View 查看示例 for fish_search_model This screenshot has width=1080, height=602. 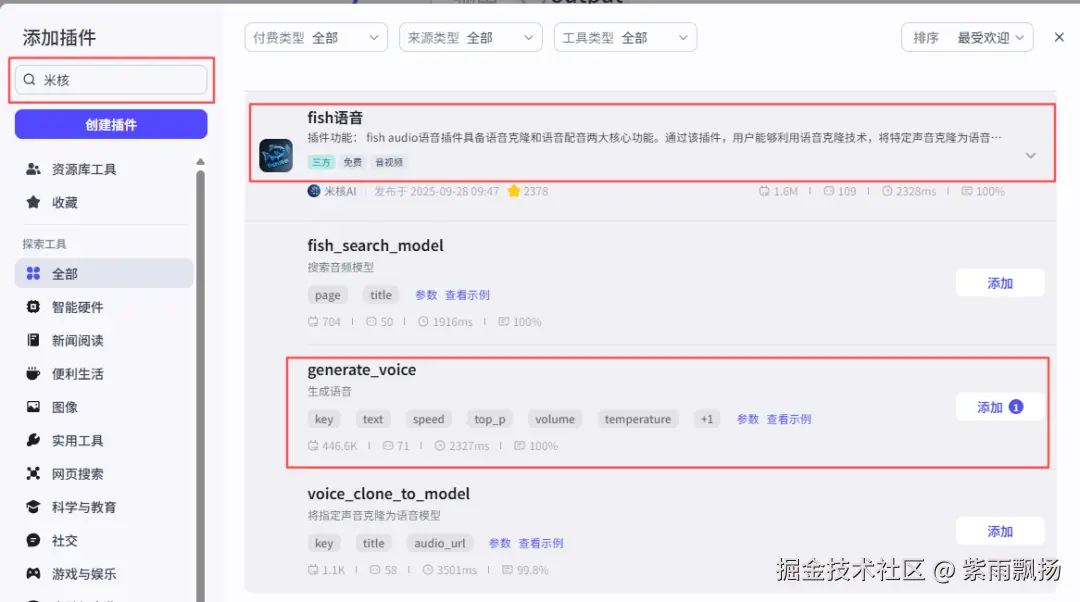coord(467,295)
